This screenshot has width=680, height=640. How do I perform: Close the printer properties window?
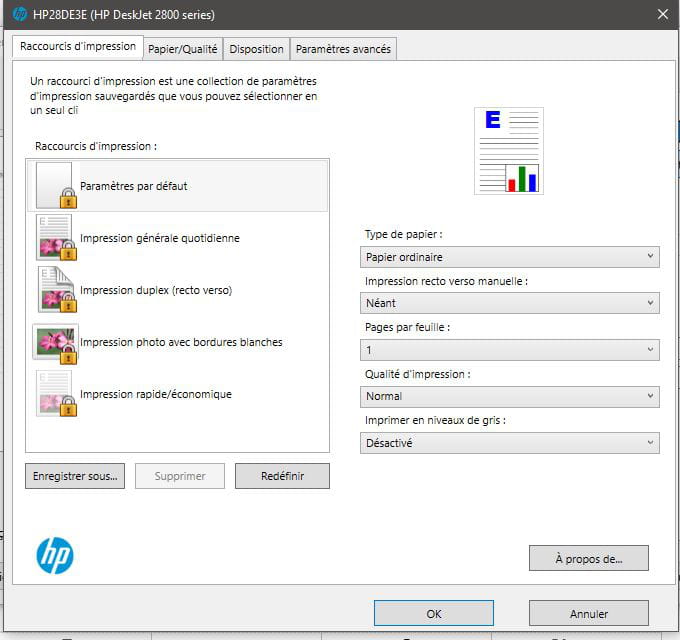click(x=663, y=14)
